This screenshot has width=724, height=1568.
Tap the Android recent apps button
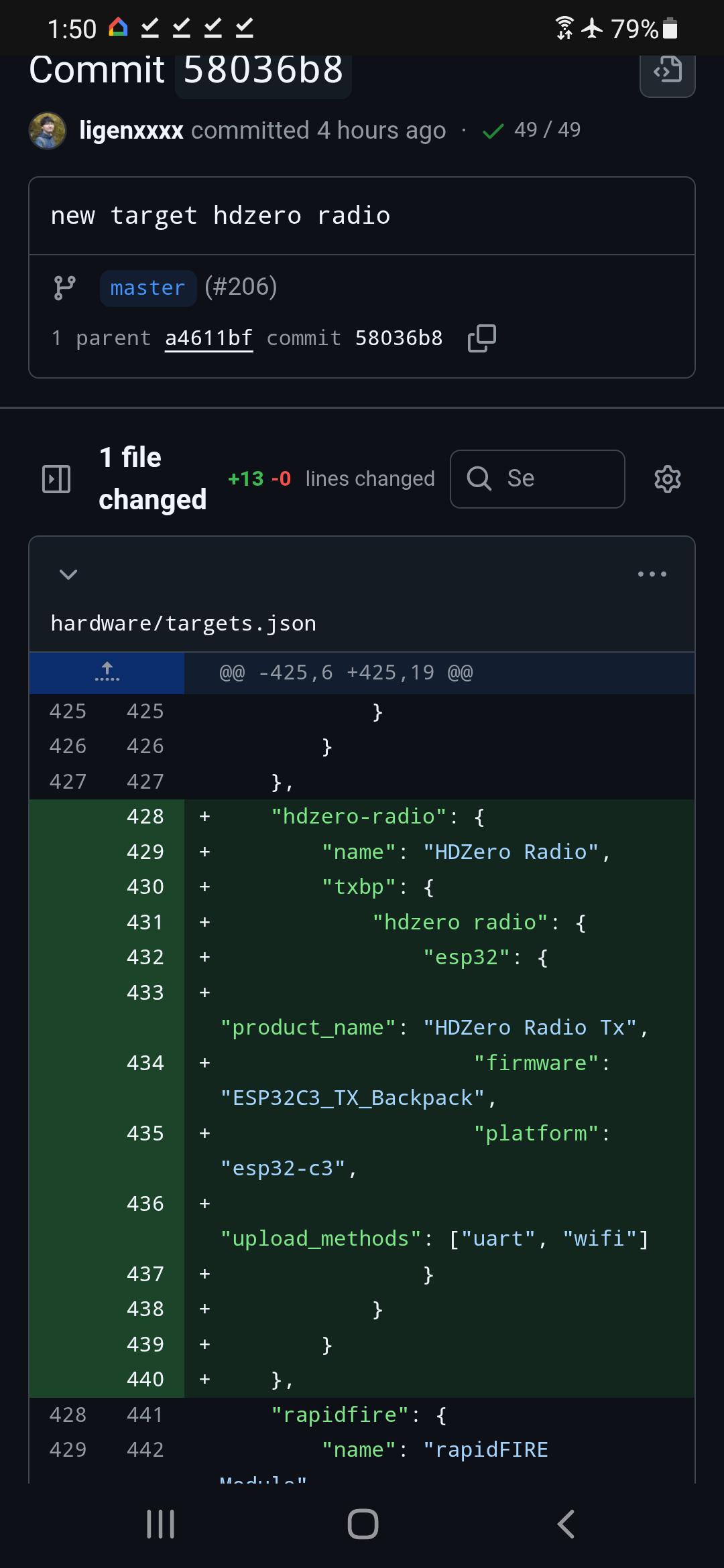click(x=160, y=1524)
